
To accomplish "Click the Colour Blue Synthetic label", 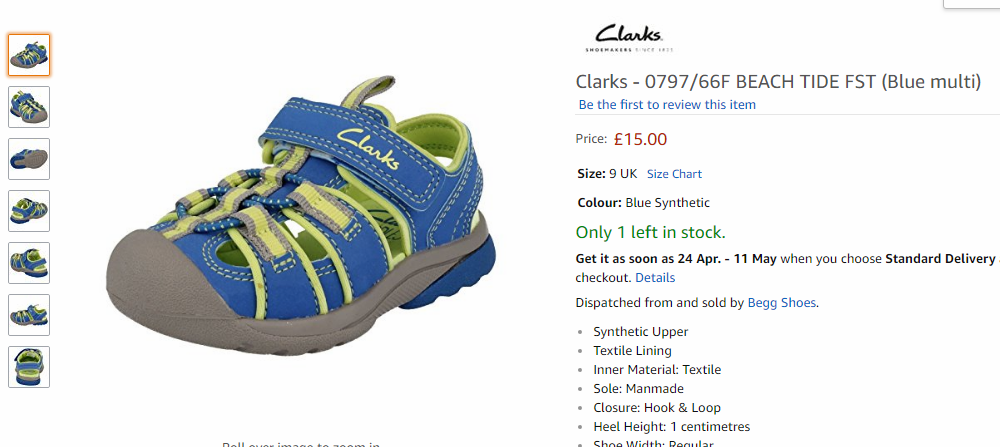I will (x=643, y=203).
